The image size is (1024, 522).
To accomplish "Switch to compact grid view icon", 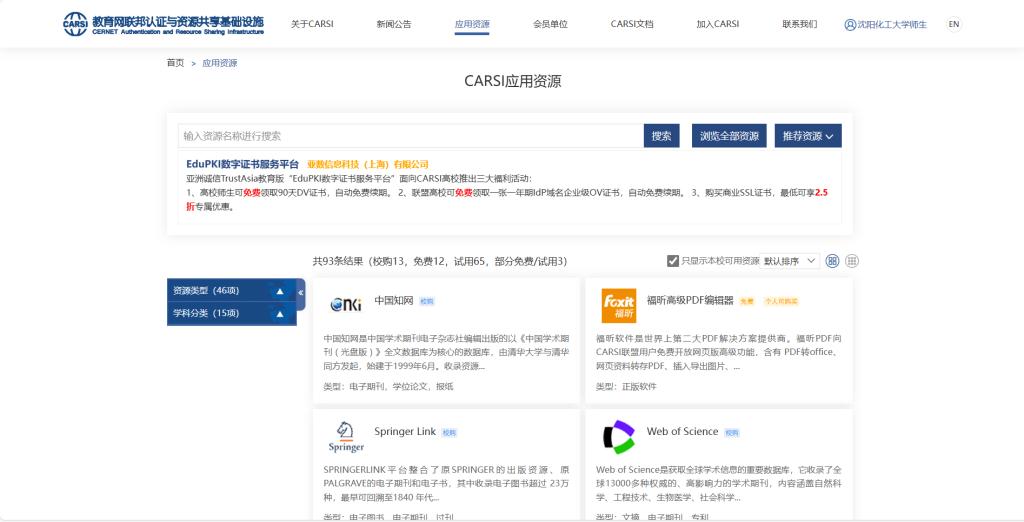I will click(852, 261).
